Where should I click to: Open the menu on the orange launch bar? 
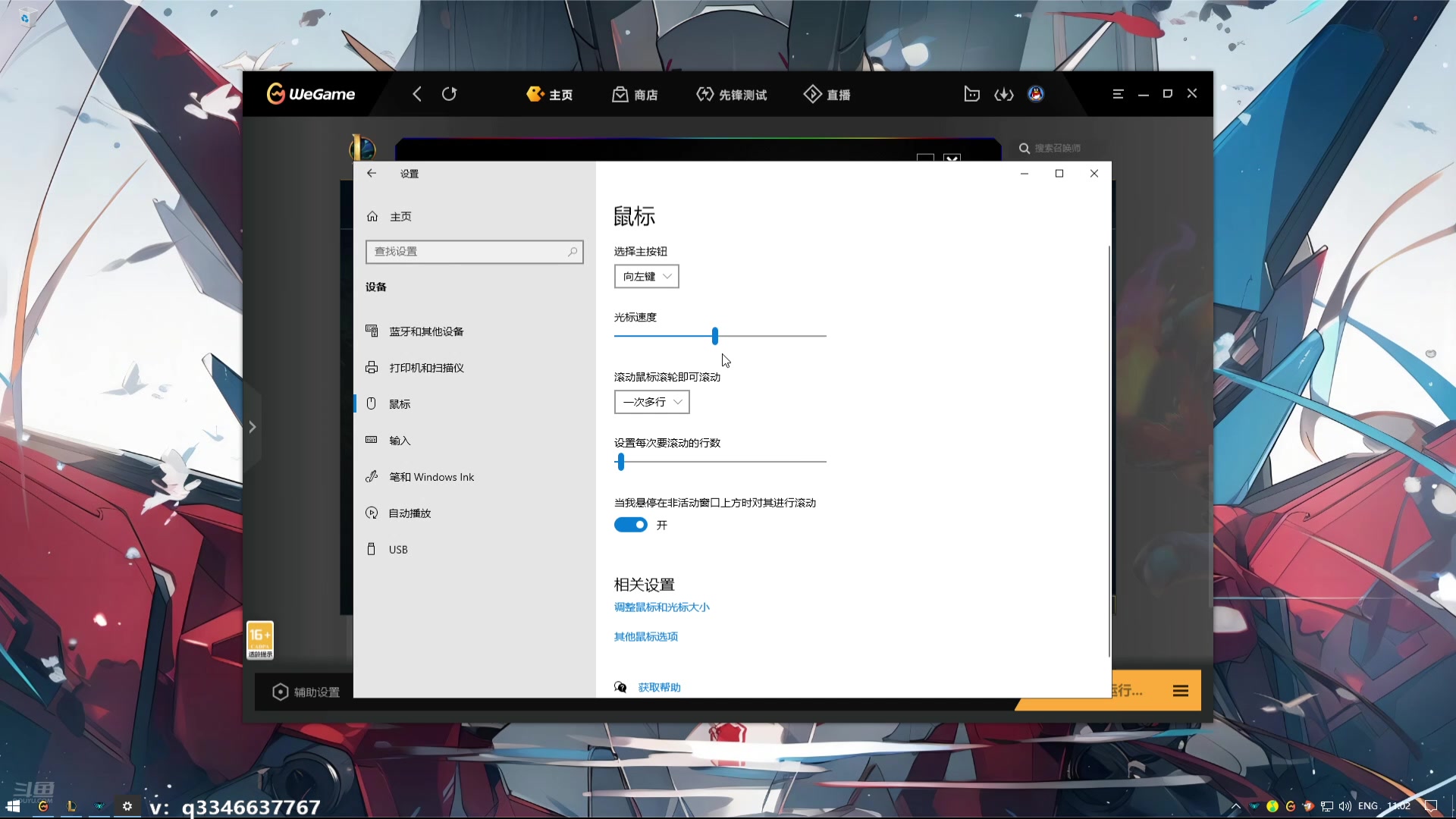[x=1181, y=691]
